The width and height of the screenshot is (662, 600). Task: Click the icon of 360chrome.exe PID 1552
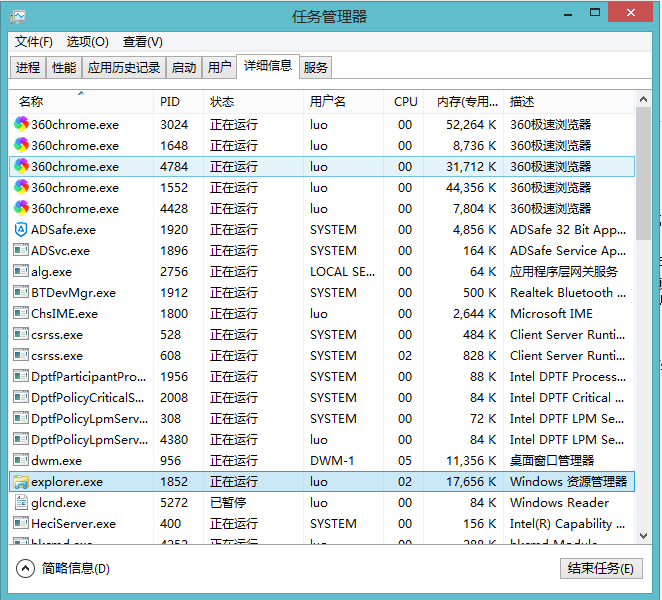21,187
